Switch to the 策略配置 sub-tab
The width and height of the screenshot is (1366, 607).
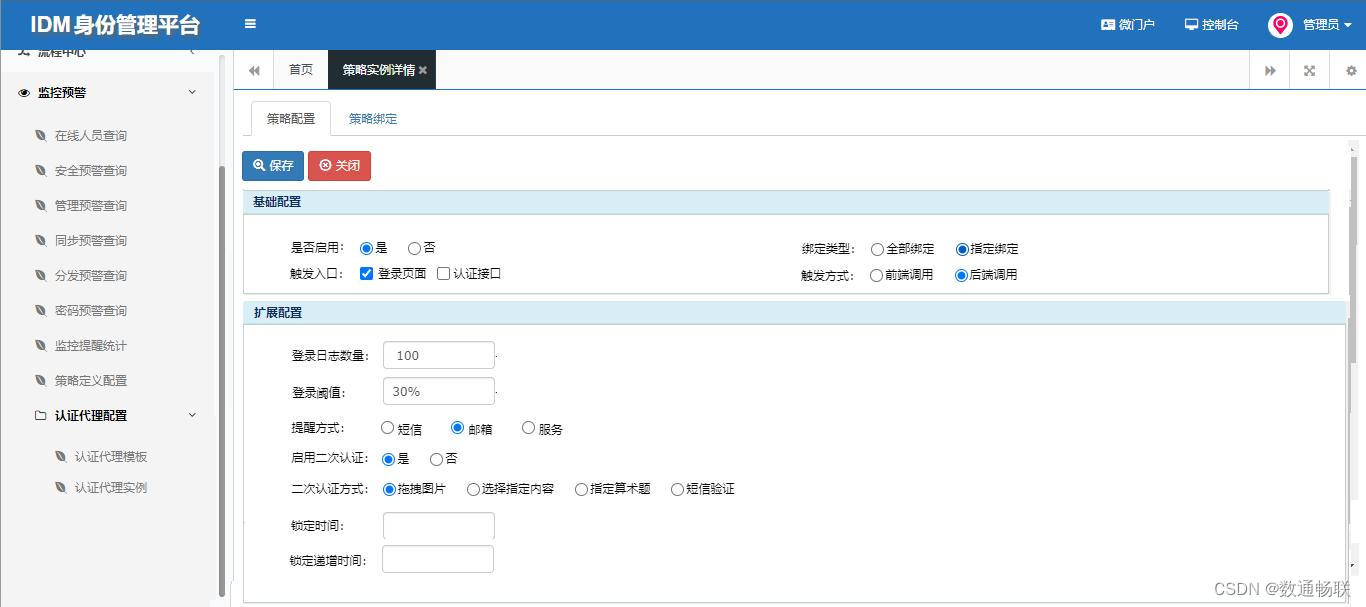point(291,118)
